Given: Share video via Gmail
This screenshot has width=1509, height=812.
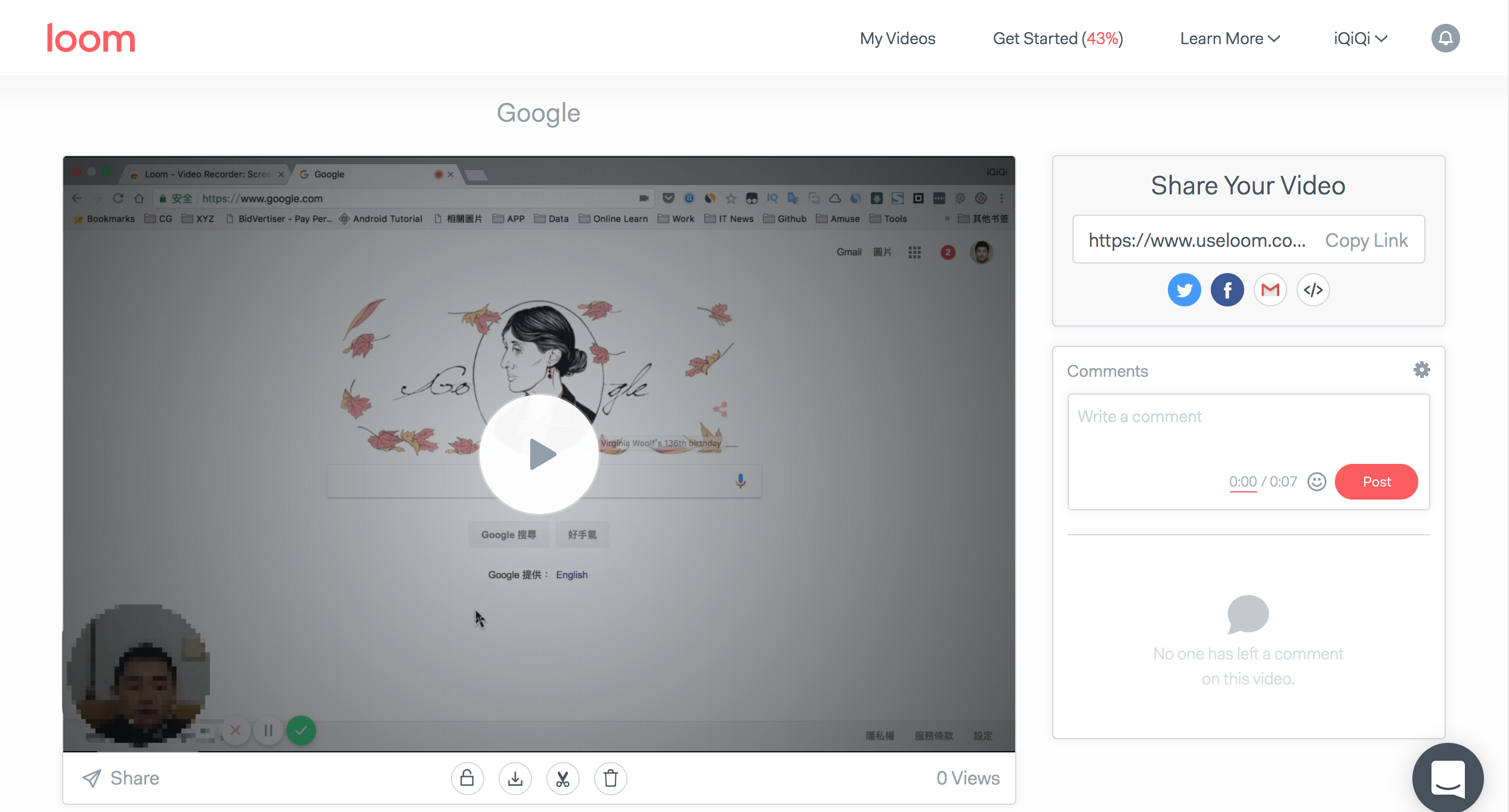Looking at the screenshot, I should (x=1270, y=290).
